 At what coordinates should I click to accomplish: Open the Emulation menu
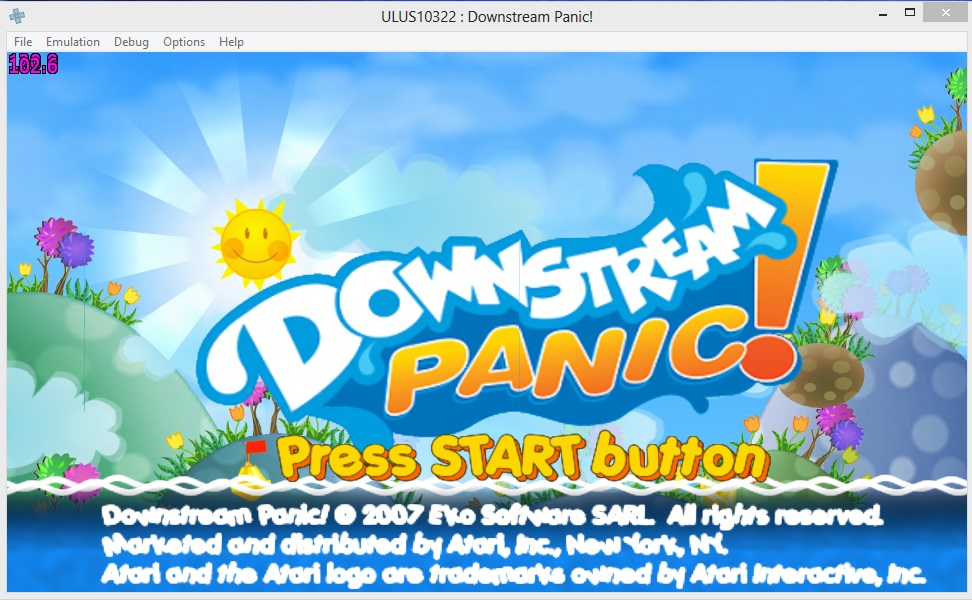pos(73,42)
